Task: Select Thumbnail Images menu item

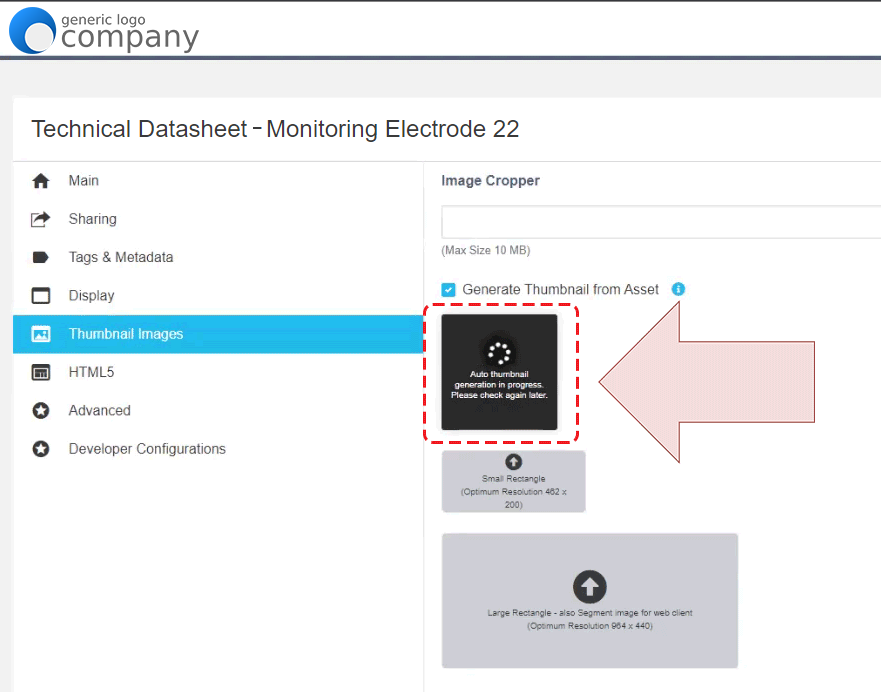Action: pyautogui.click(x=218, y=334)
